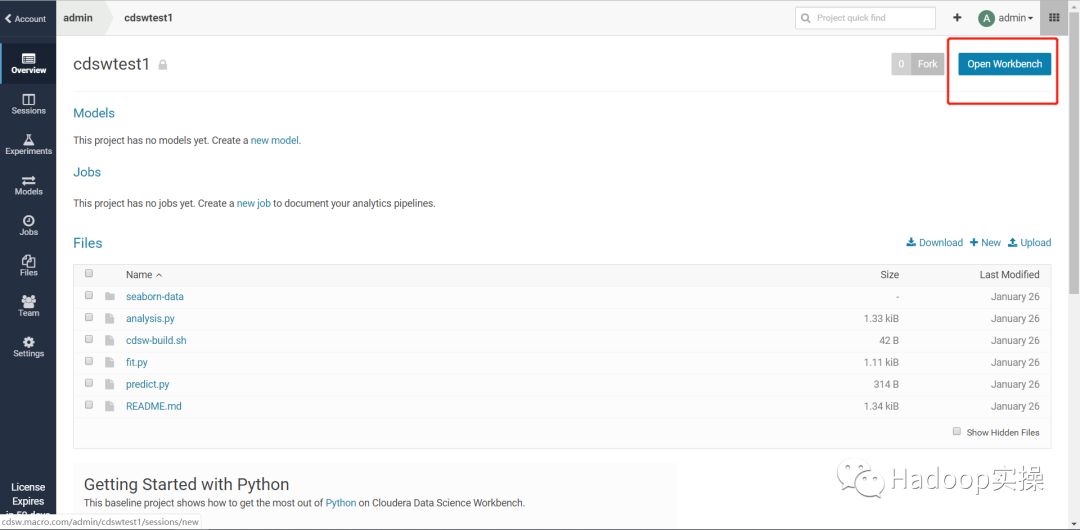Open the Models sidebar icon

[x=28, y=184]
